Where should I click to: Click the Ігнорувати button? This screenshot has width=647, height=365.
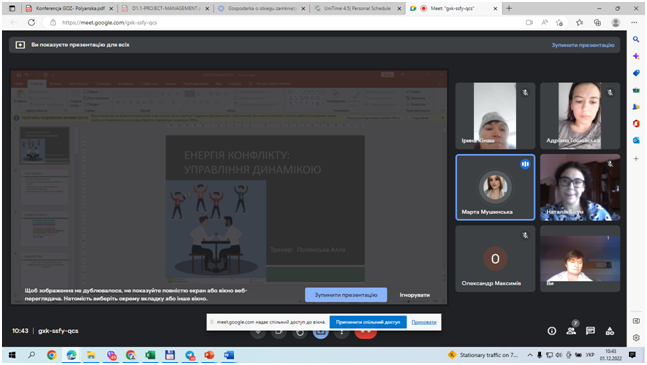pos(415,295)
